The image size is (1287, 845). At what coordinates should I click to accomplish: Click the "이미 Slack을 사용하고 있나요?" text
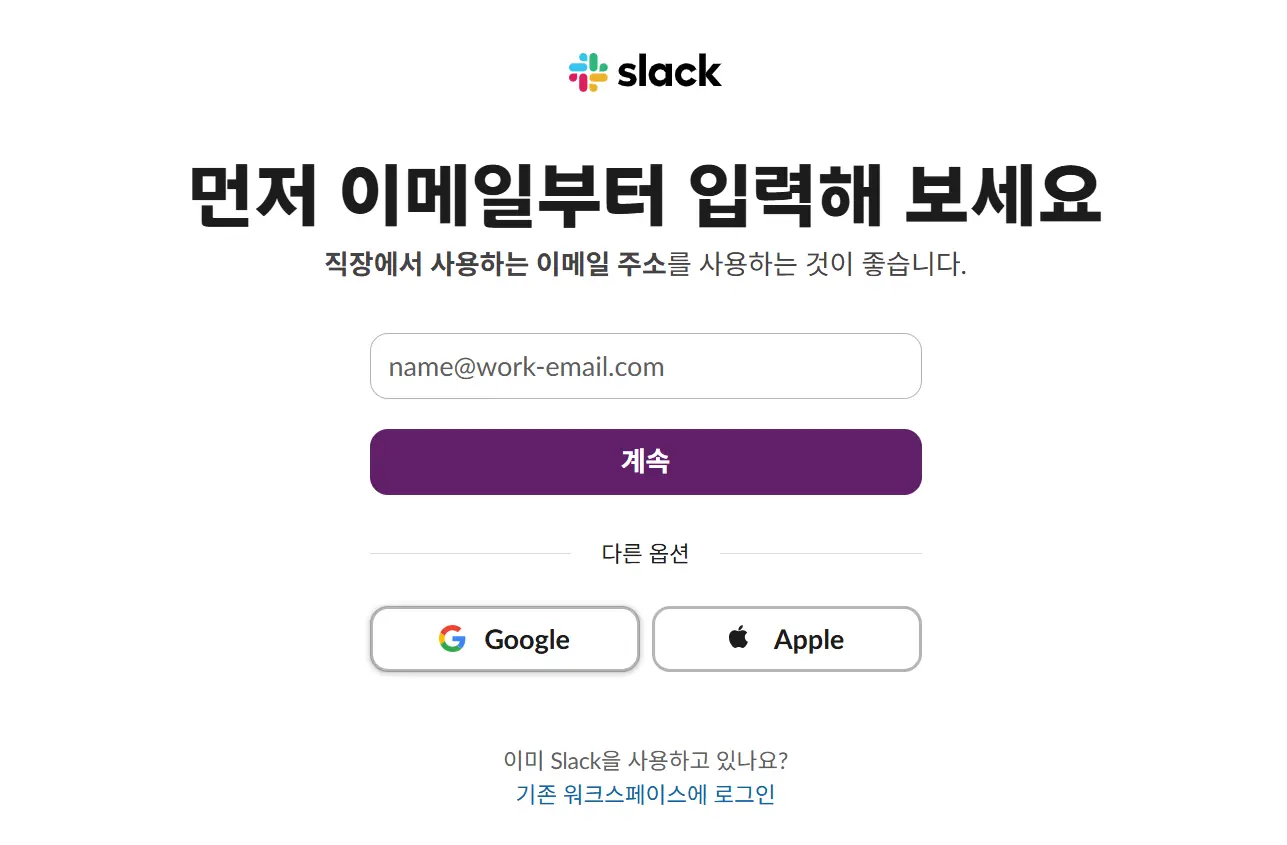(x=645, y=761)
